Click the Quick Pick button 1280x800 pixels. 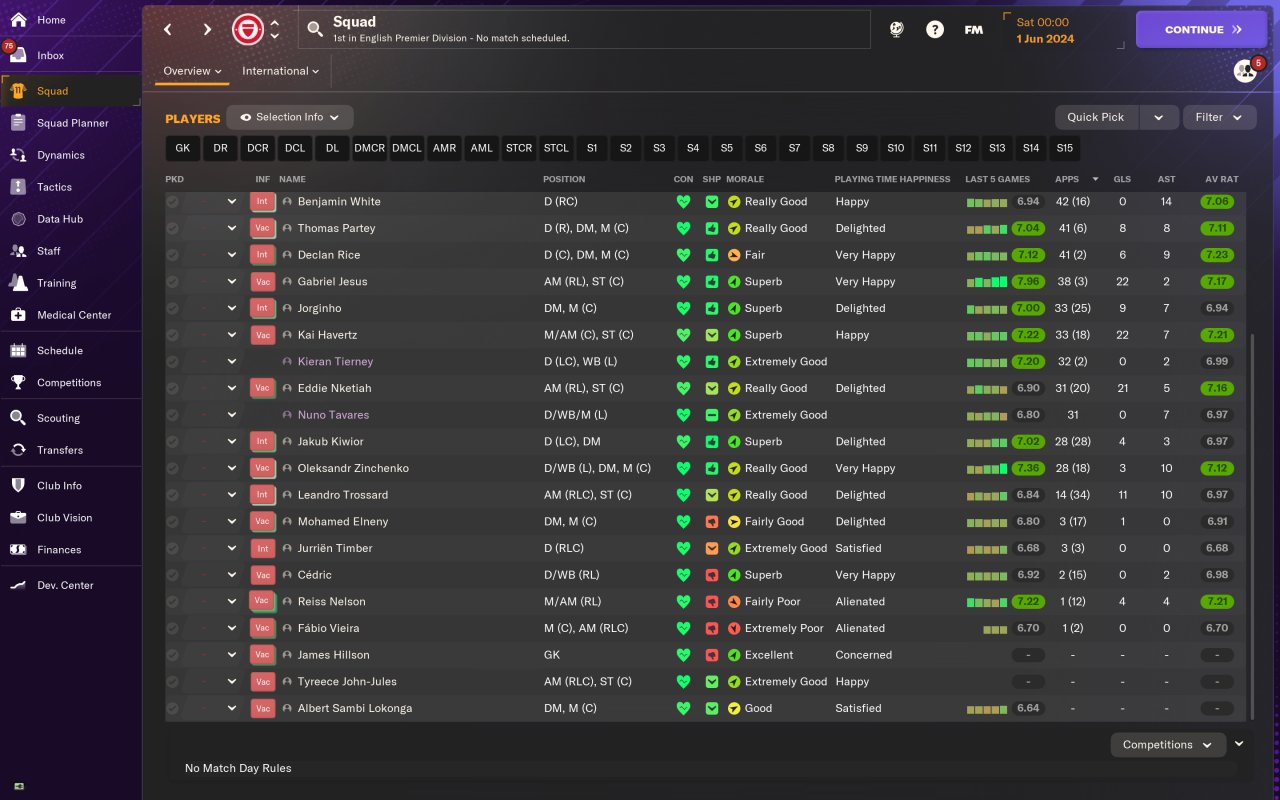tap(1096, 117)
